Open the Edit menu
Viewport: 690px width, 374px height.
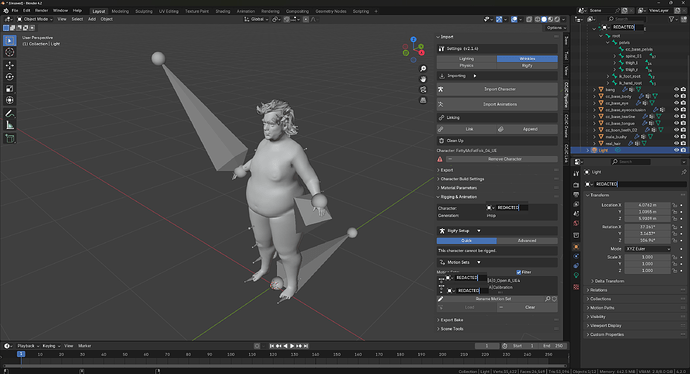point(26,11)
